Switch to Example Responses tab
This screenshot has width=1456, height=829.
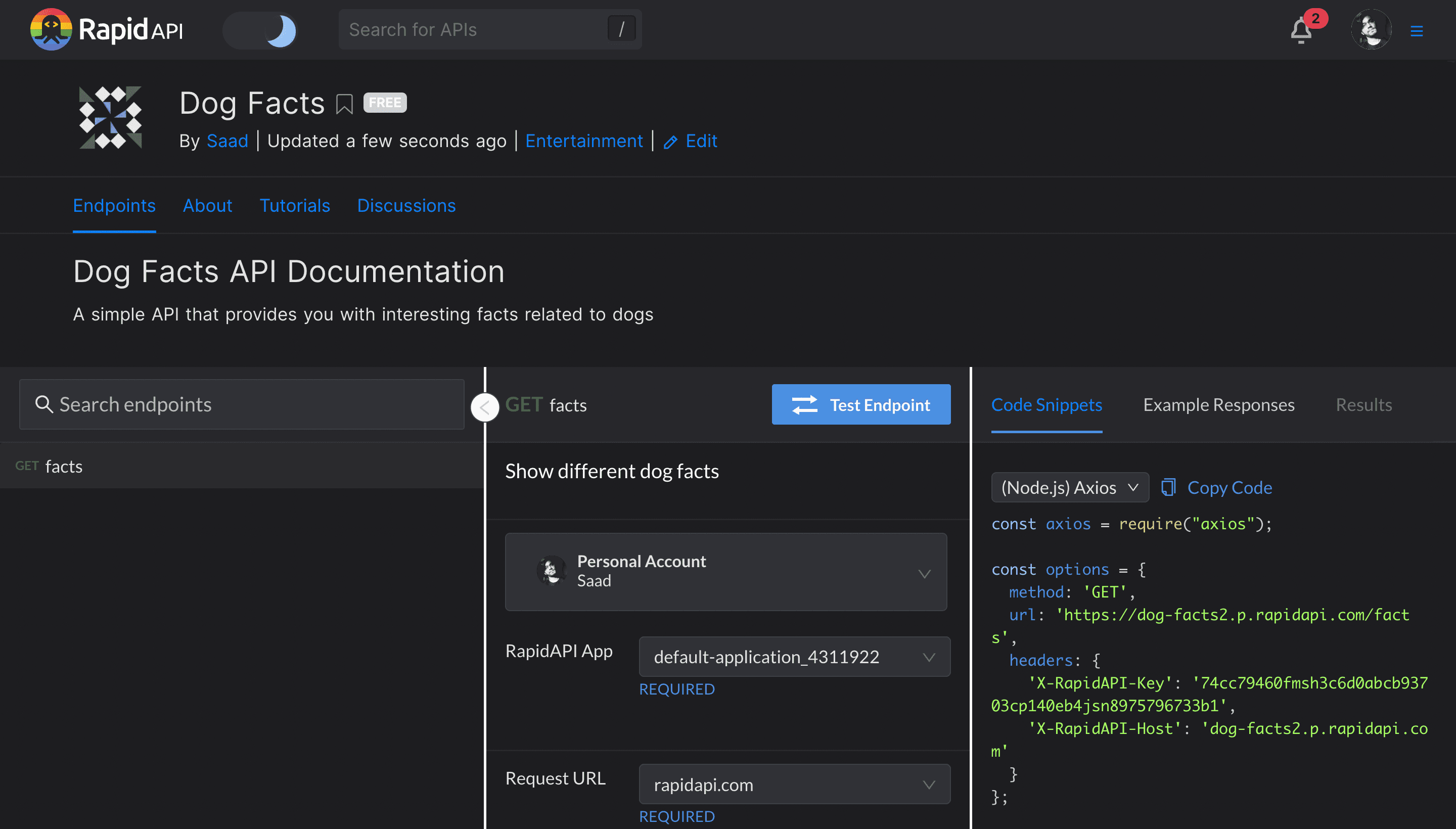click(x=1219, y=405)
